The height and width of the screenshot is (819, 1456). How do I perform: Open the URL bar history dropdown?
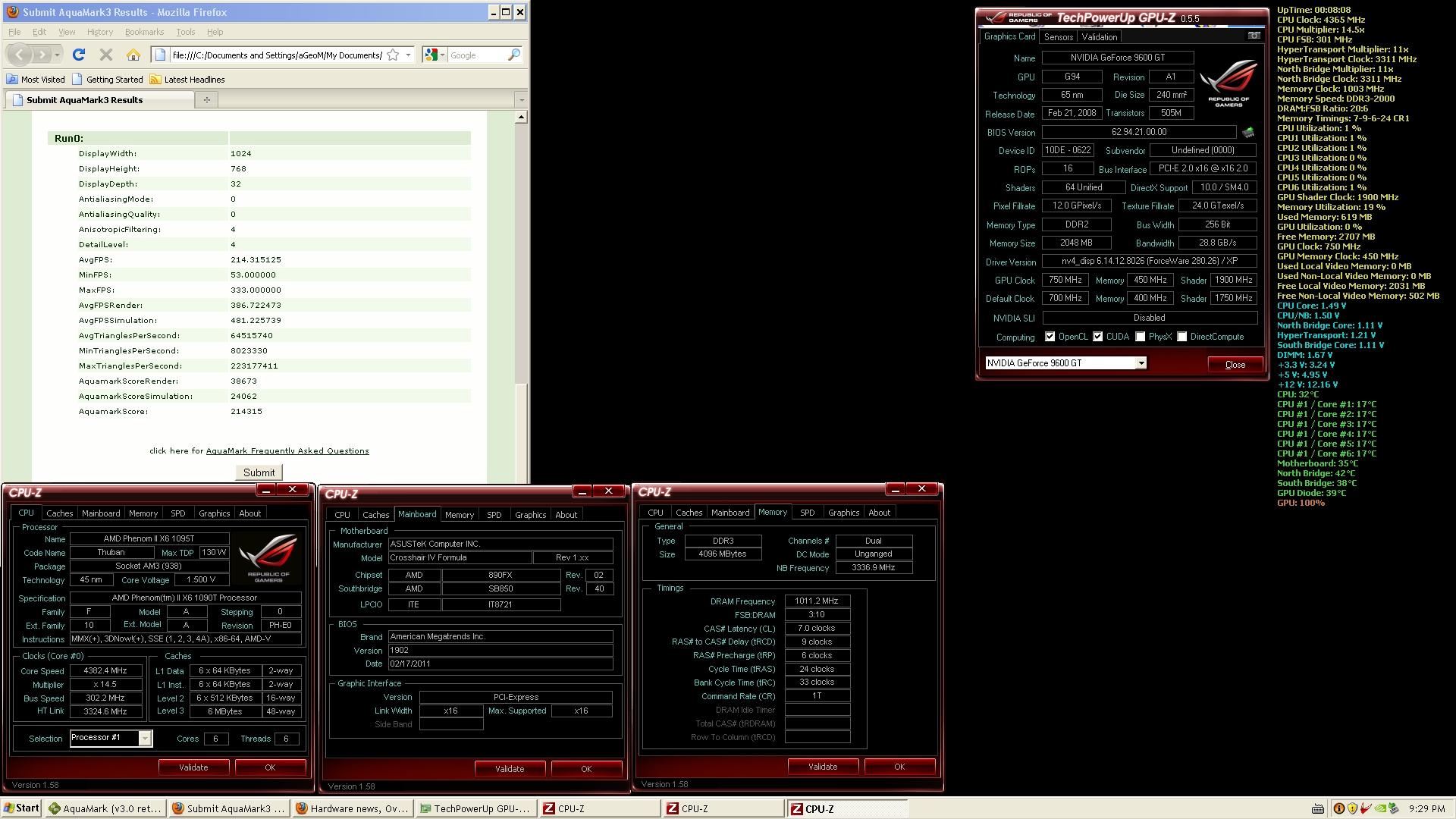408,55
